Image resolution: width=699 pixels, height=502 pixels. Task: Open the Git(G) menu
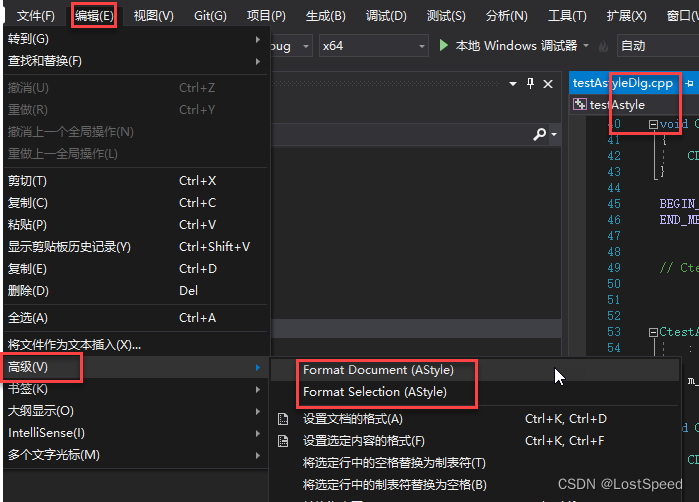[x=210, y=16]
